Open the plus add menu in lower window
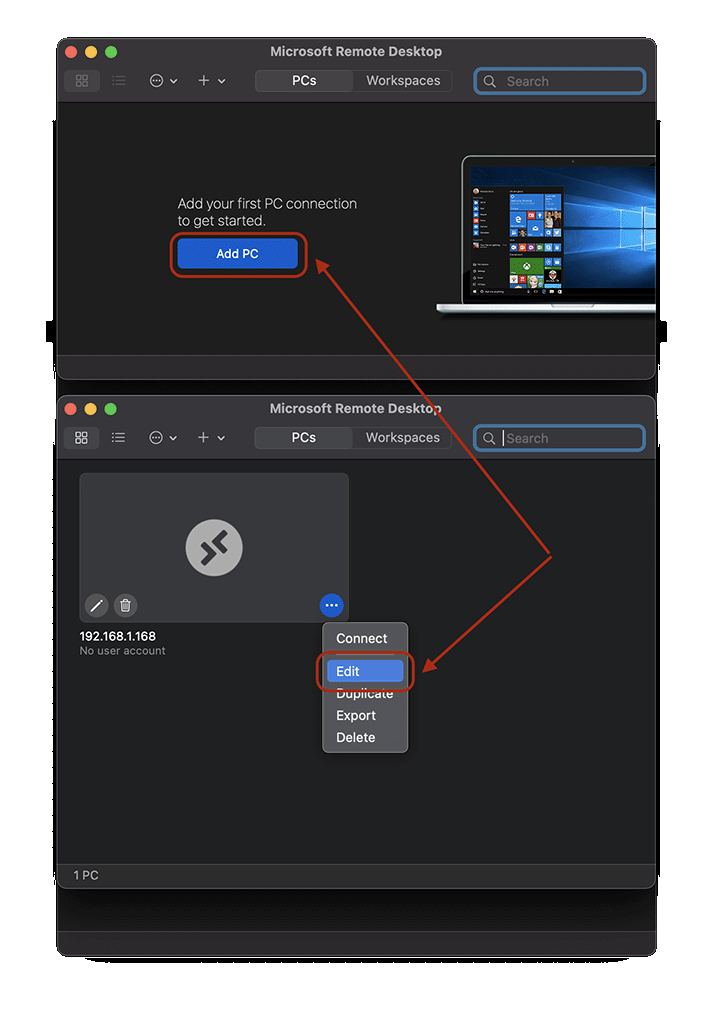The image size is (711, 1030). 210,437
